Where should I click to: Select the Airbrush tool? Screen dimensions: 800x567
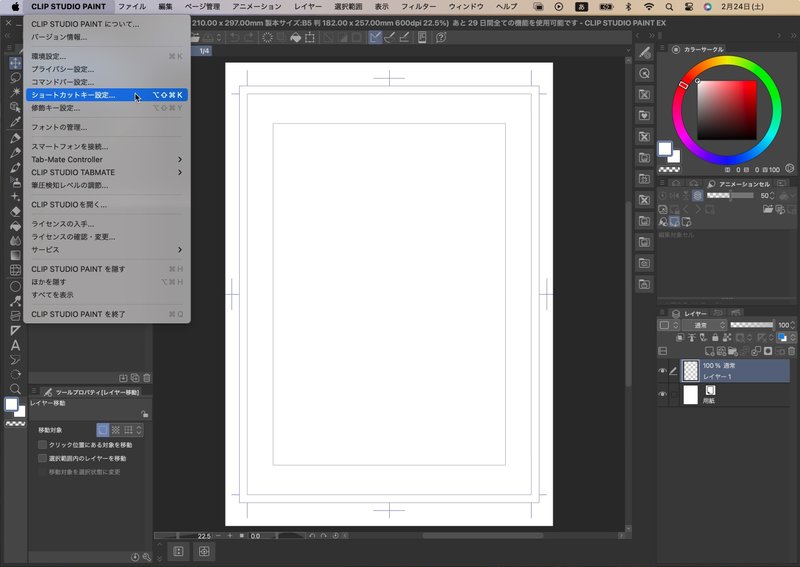(x=15, y=182)
